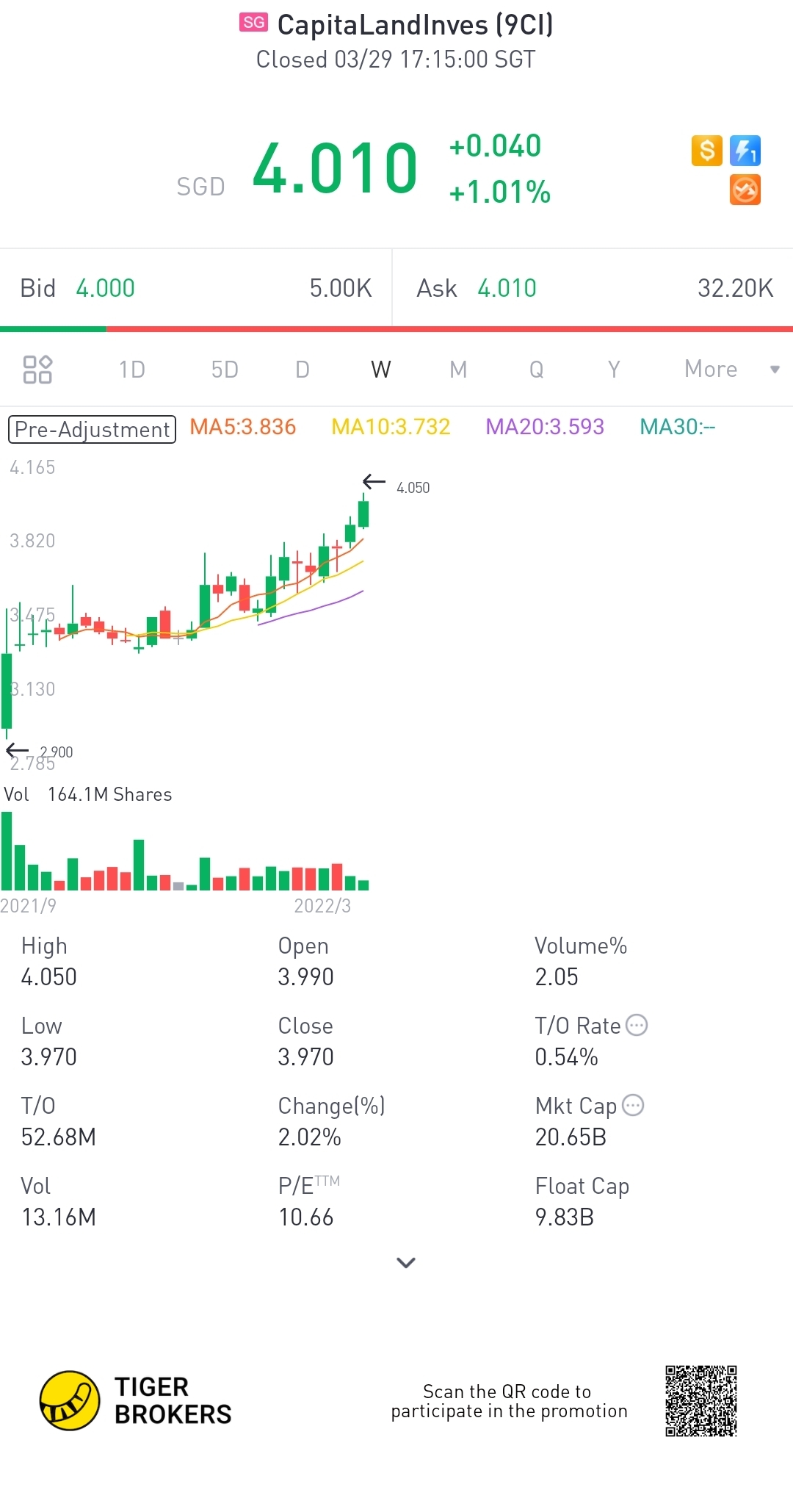Tap the +0.040 change value
Image resolution: width=793 pixels, height=1512 pixels.
495,146
